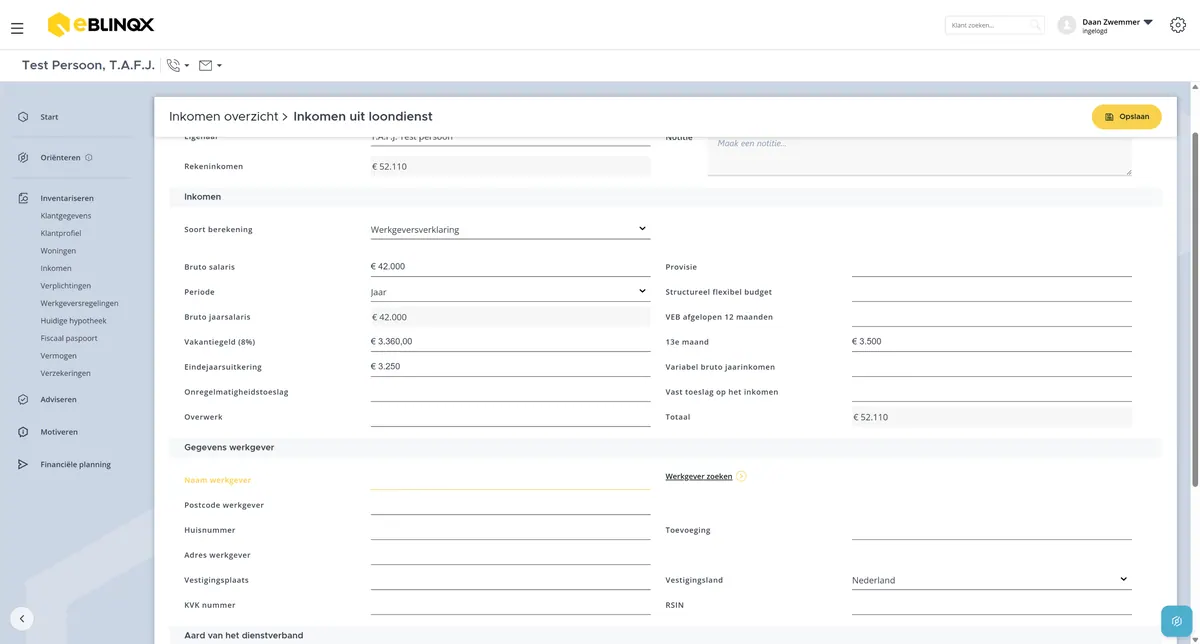Click the Motiveren sidebar icon
Image resolution: width=1200 pixels, height=644 pixels.
(x=23, y=432)
